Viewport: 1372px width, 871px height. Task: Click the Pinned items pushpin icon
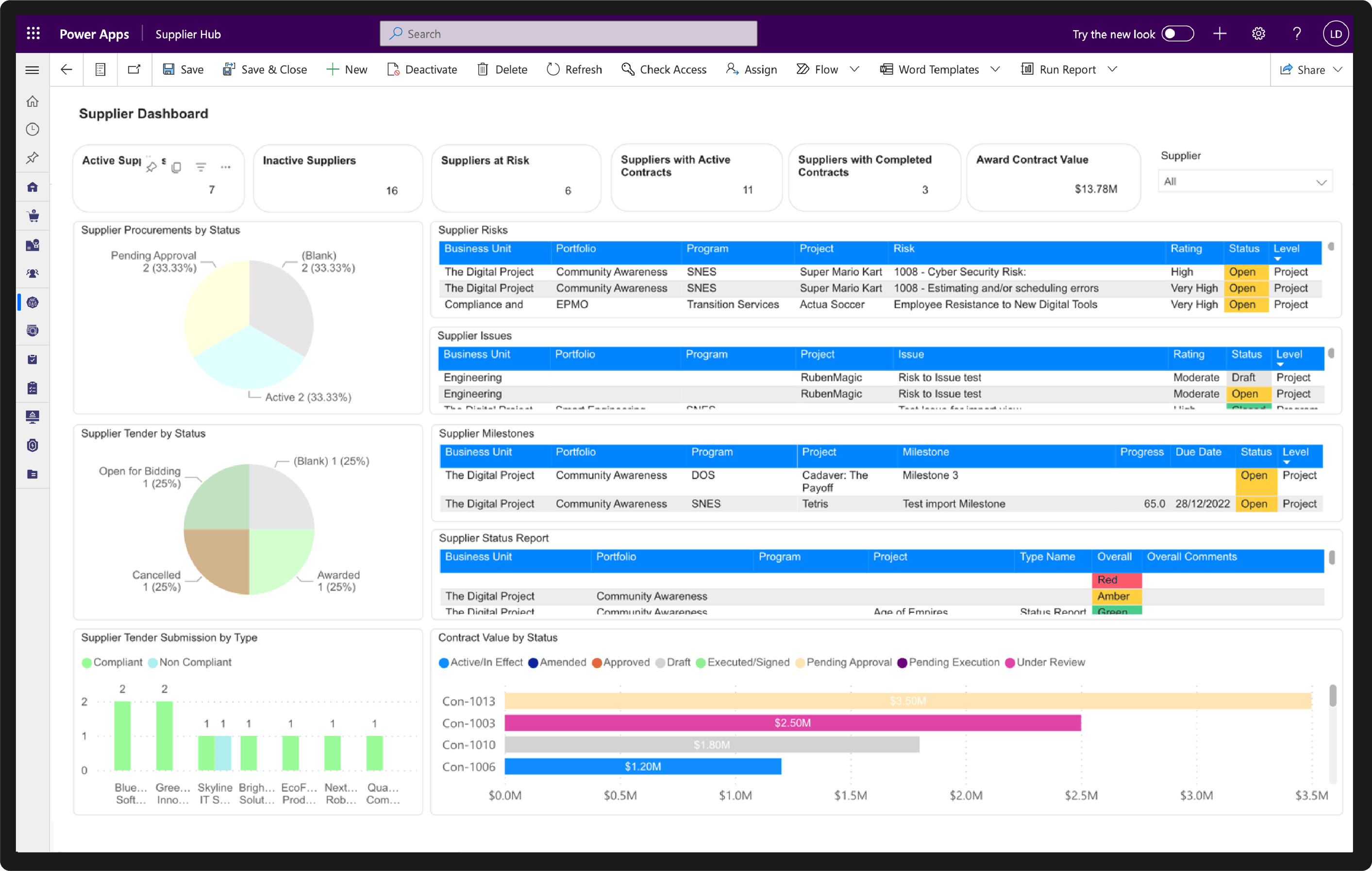click(33, 158)
